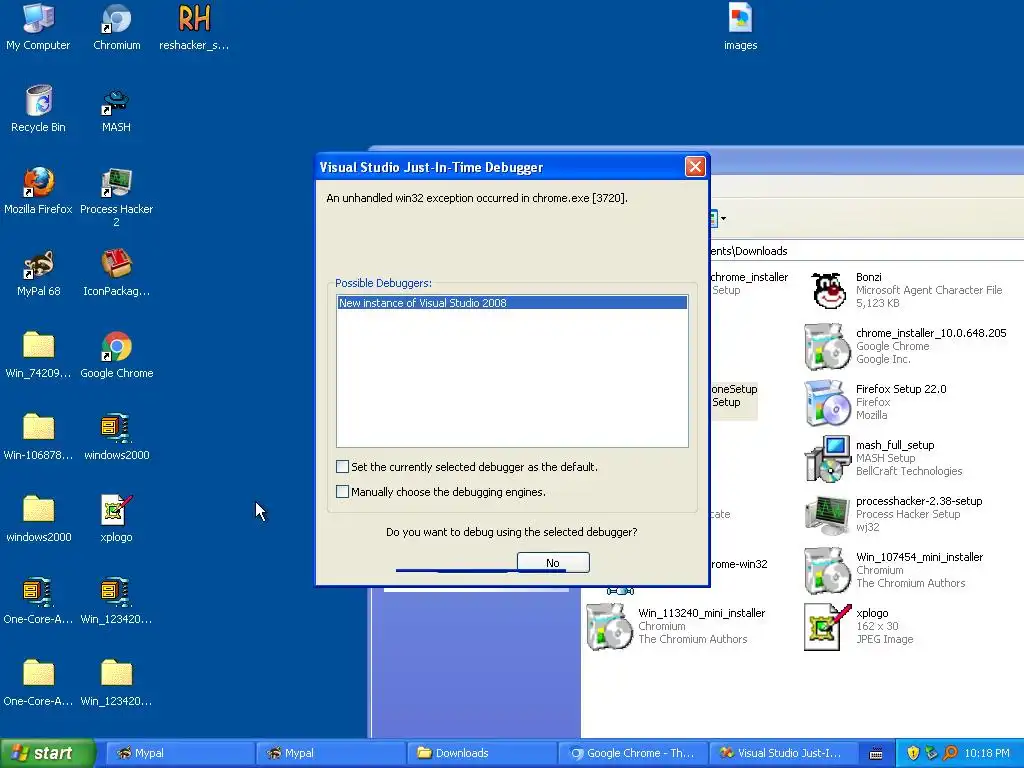Click the Safely Remove Hardware tray icon

point(931,753)
